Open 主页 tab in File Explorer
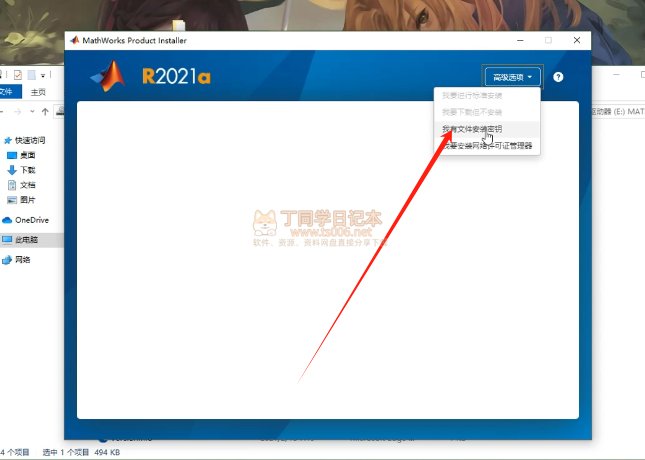 tap(38, 92)
